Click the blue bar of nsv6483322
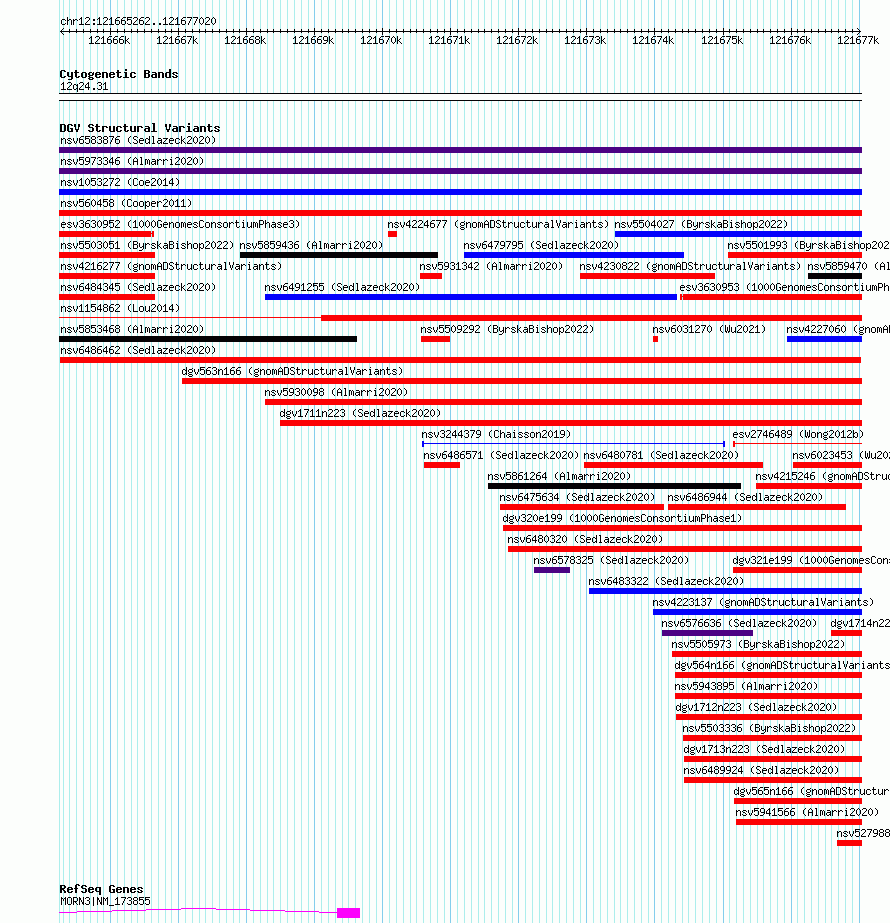This screenshot has width=890, height=923. (x=725, y=591)
